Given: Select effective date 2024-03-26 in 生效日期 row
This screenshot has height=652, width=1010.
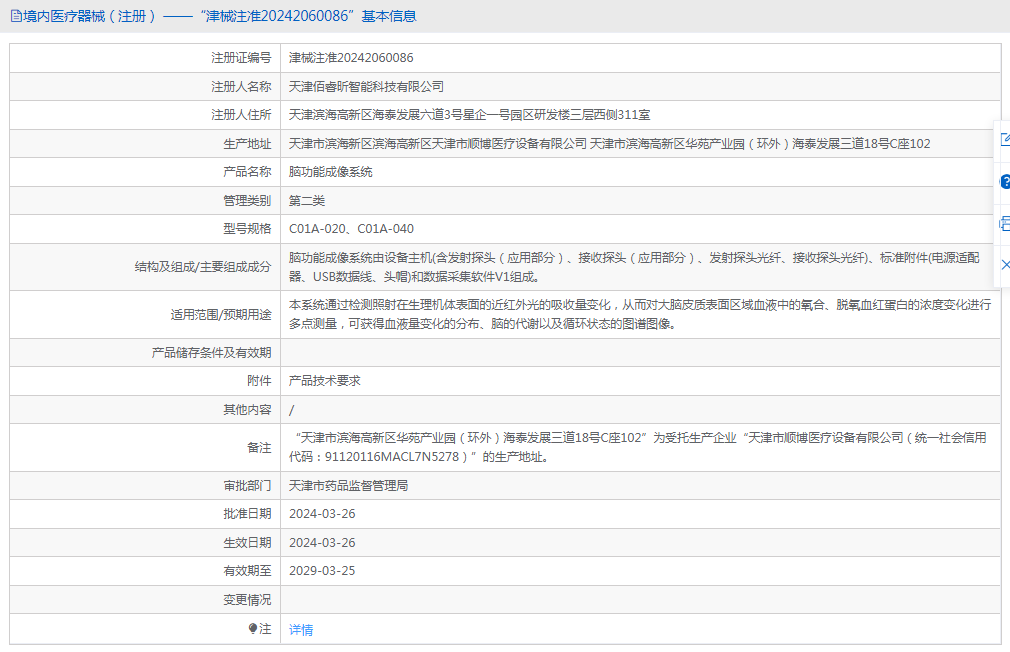Looking at the screenshot, I should [322, 542].
